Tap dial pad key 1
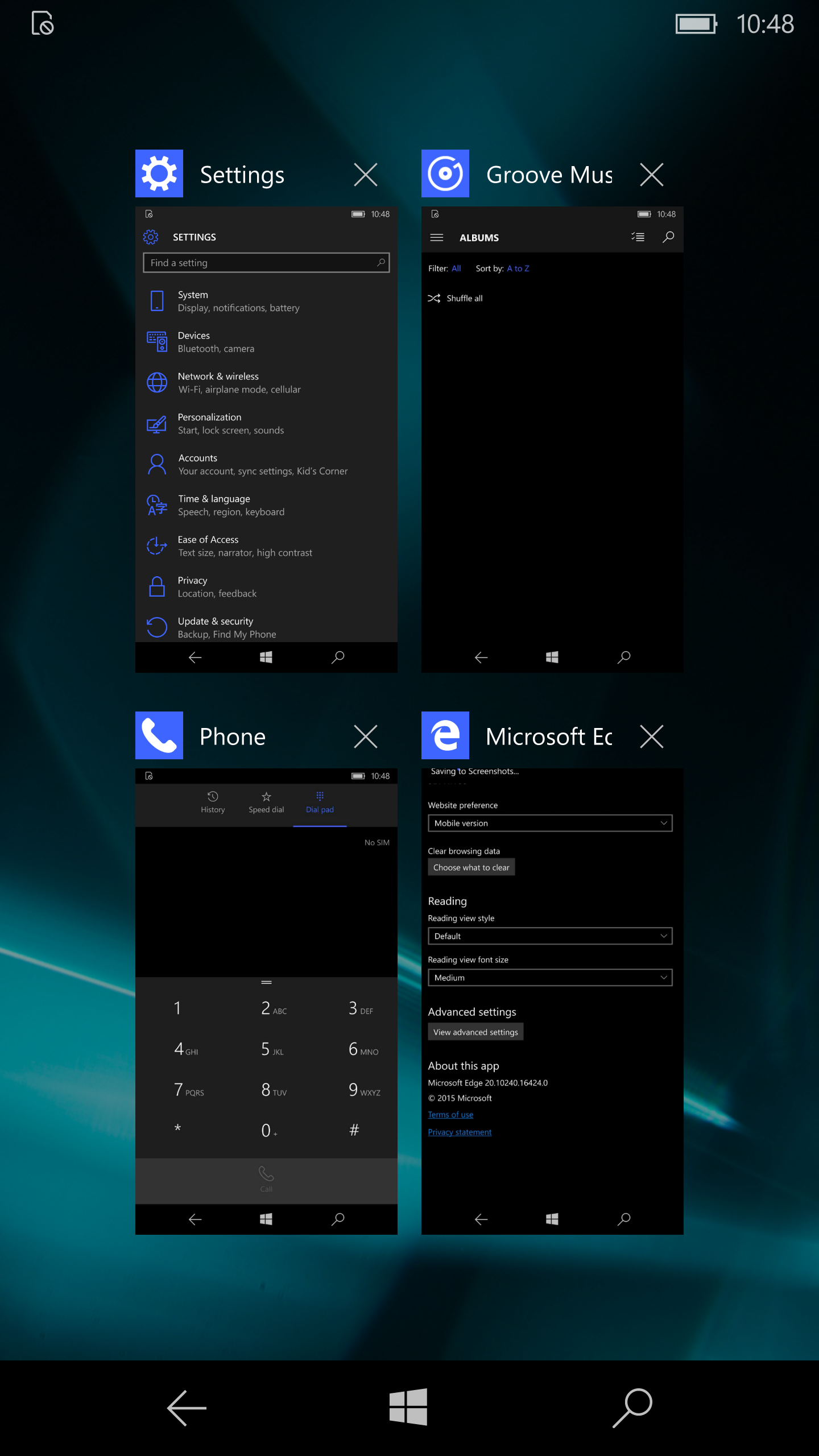Screen dimensions: 819x1456 pyautogui.click(x=177, y=1008)
